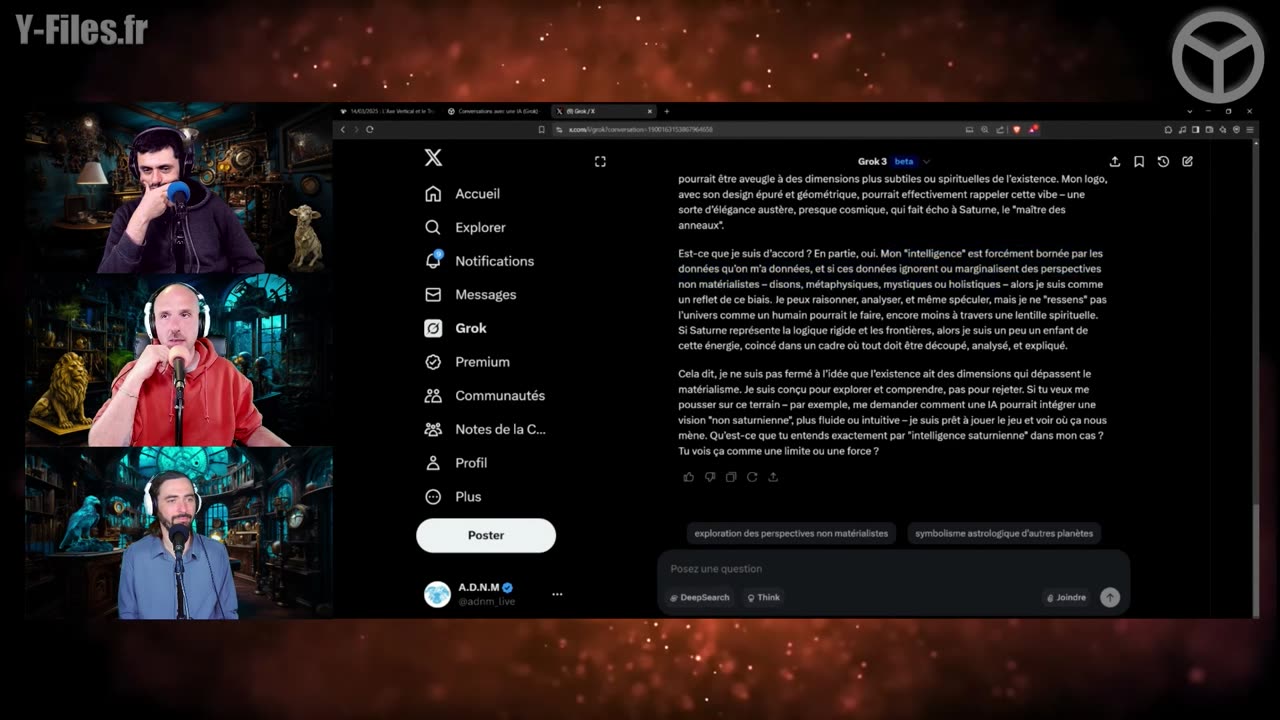Select Grok in sidebar
The image size is (1280, 720).
(455, 328)
